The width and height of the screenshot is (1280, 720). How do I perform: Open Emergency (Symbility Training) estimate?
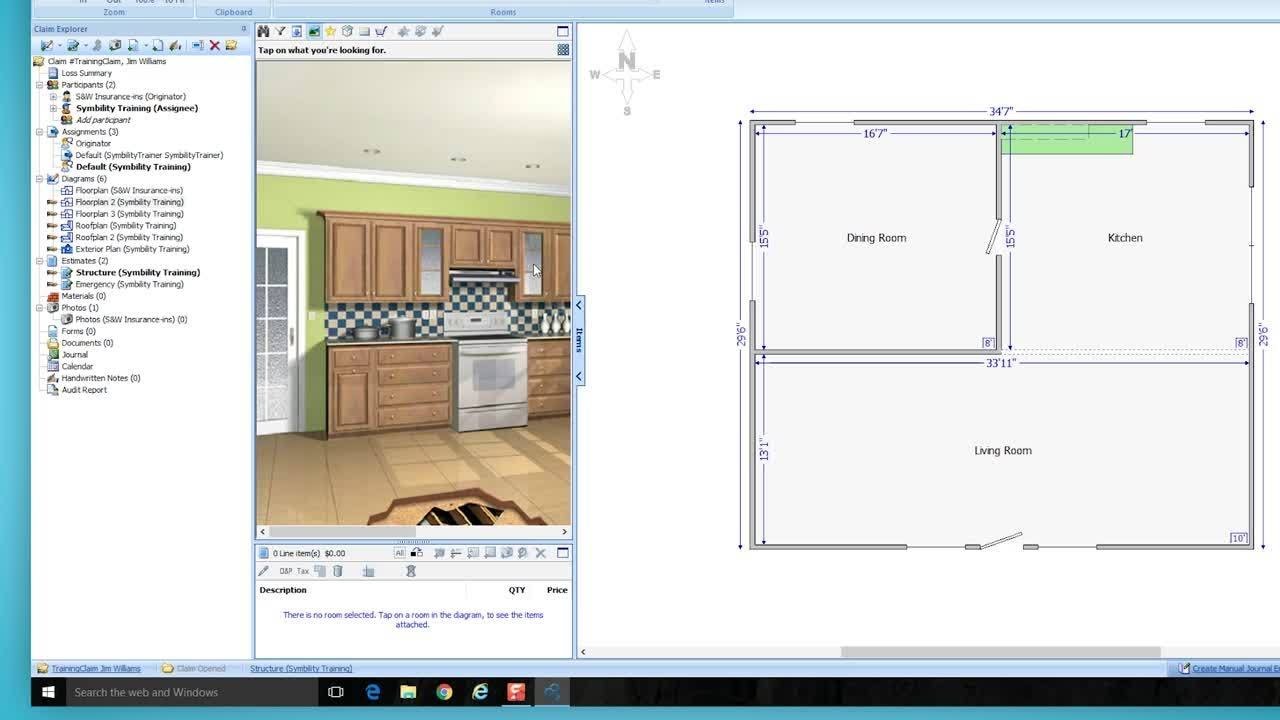tap(129, 284)
